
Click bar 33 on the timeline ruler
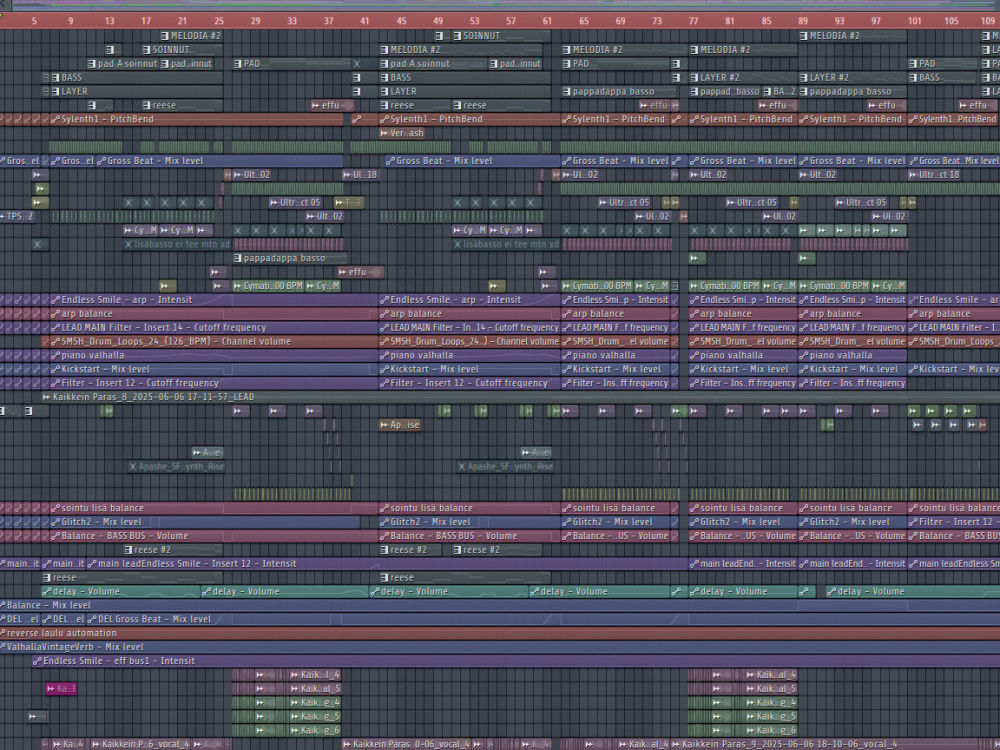pyautogui.click(x=291, y=21)
